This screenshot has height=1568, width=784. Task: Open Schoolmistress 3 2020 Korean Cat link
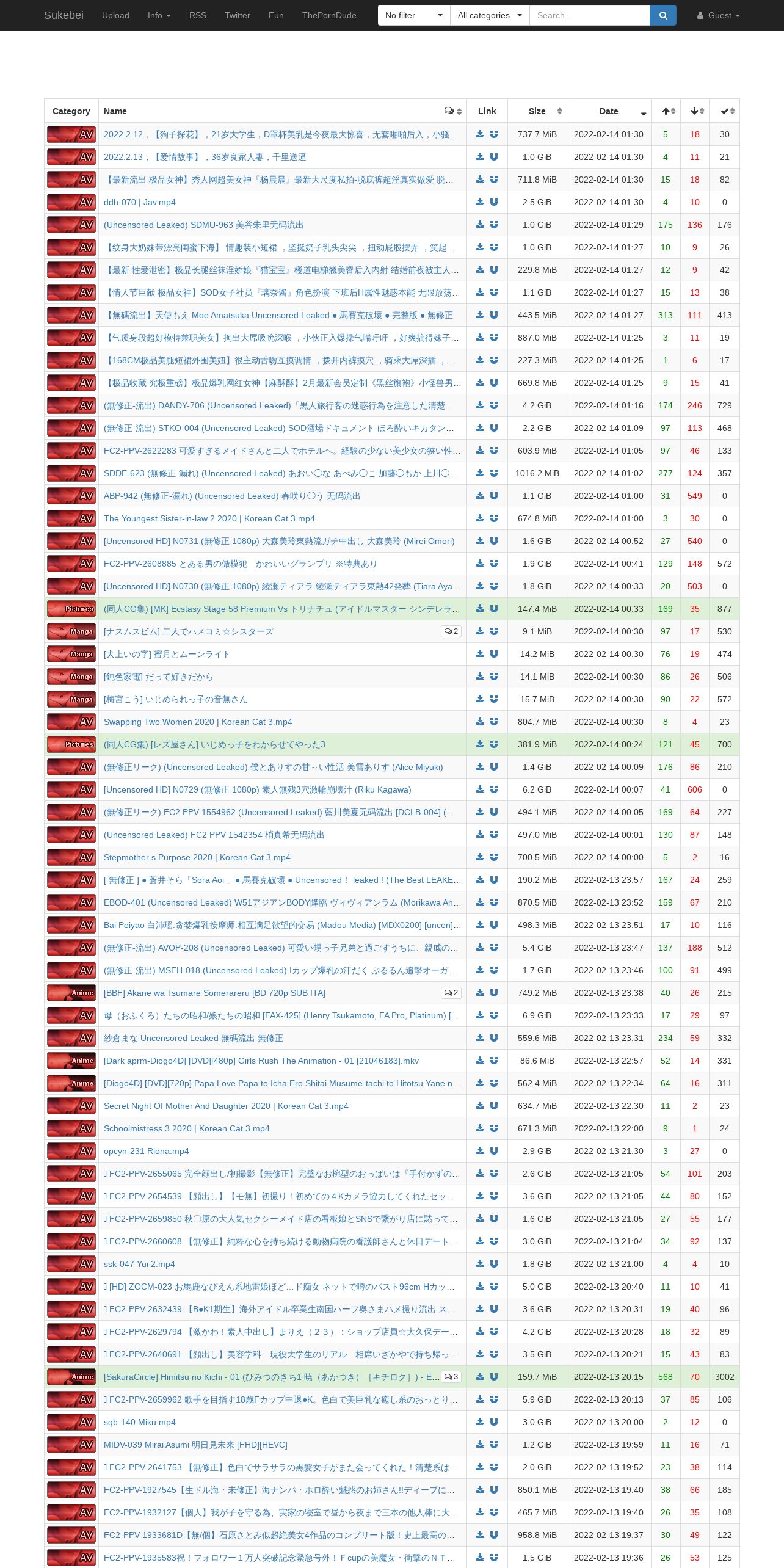[x=187, y=1128]
